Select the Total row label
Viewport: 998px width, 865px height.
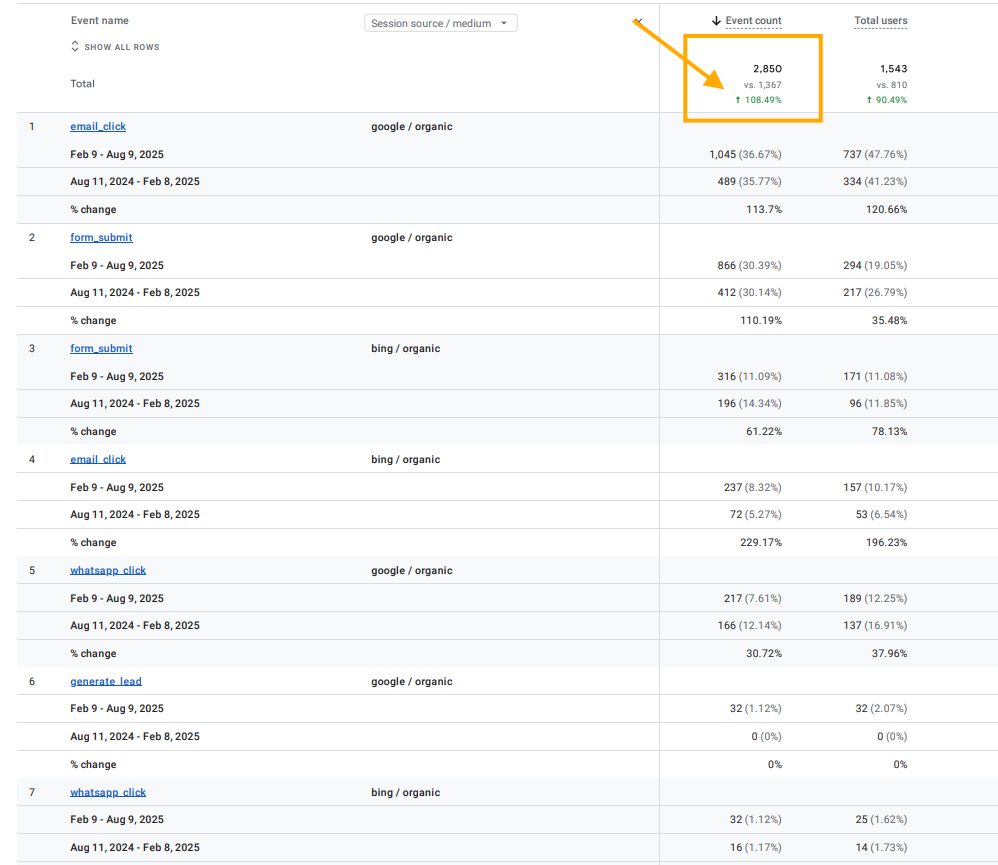pos(83,83)
